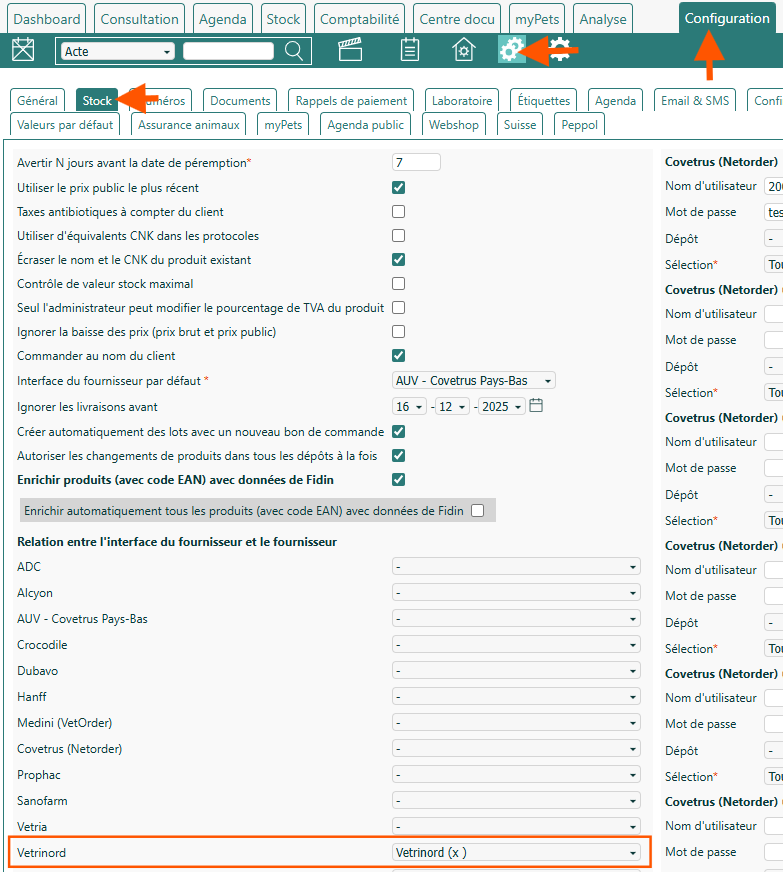Select the Stock settings sub-tab

[97, 101]
